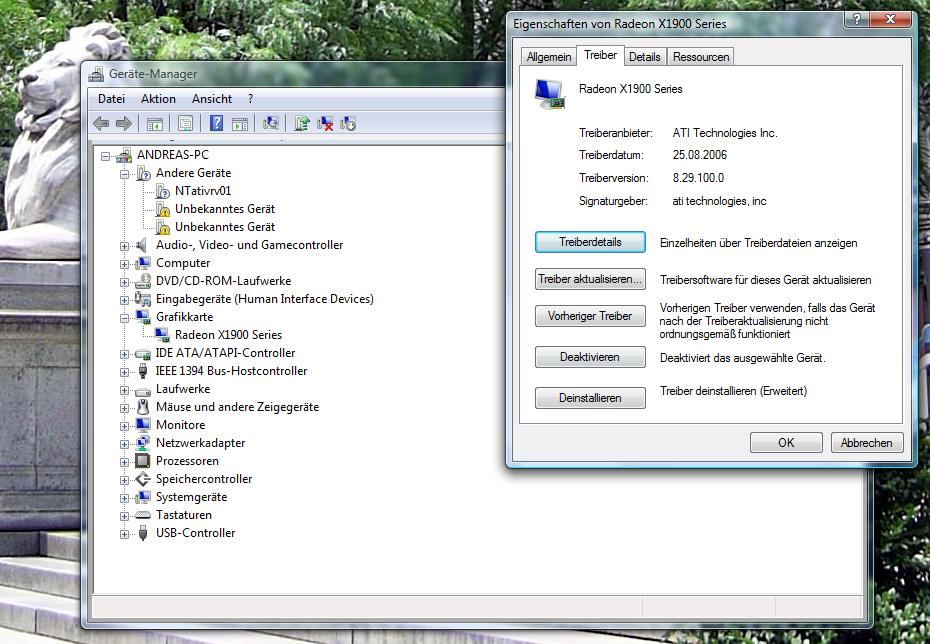
Task: Click the Grafikkarte category icon
Action: click(142, 317)
